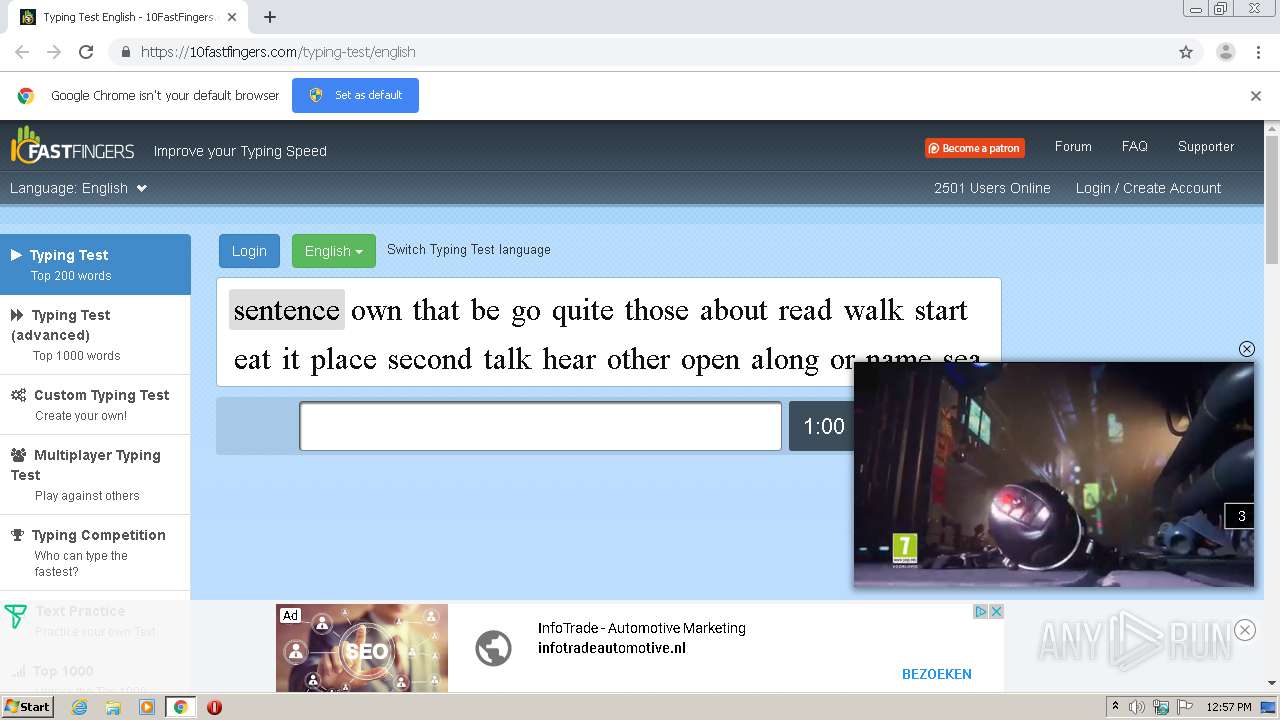Viewport: 1280px width, 720px height.
Task: Click the 10FastFingers logo
Action: 72,147
